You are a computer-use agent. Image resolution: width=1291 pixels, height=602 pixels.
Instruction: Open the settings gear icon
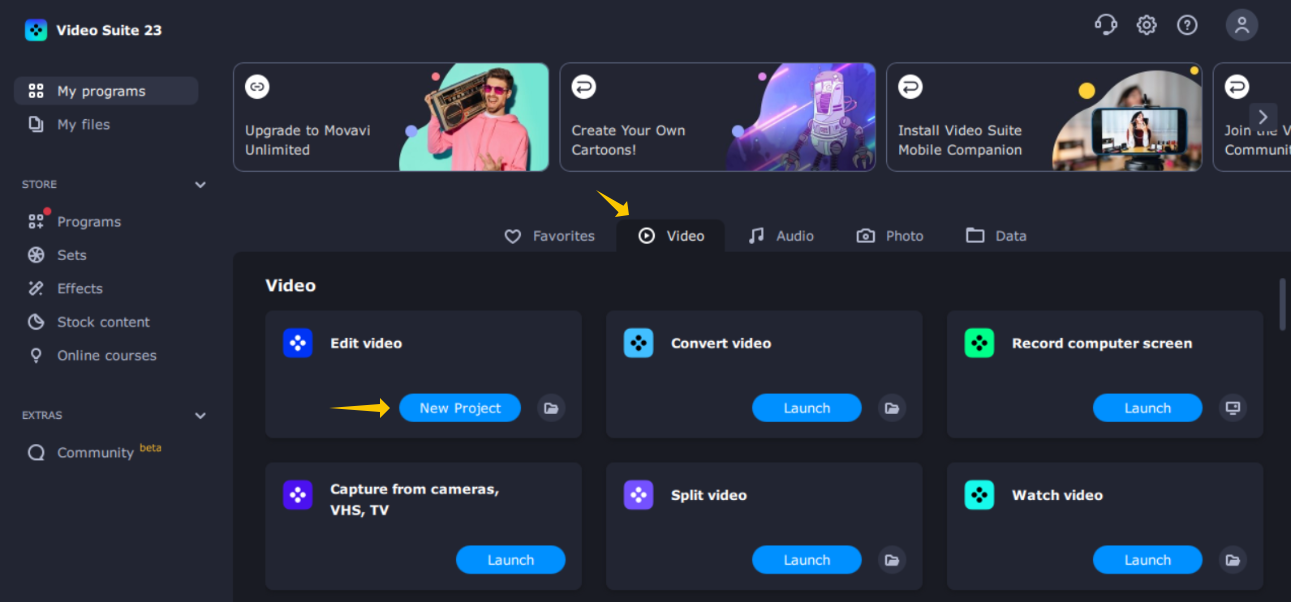(x=1146, y=25)
